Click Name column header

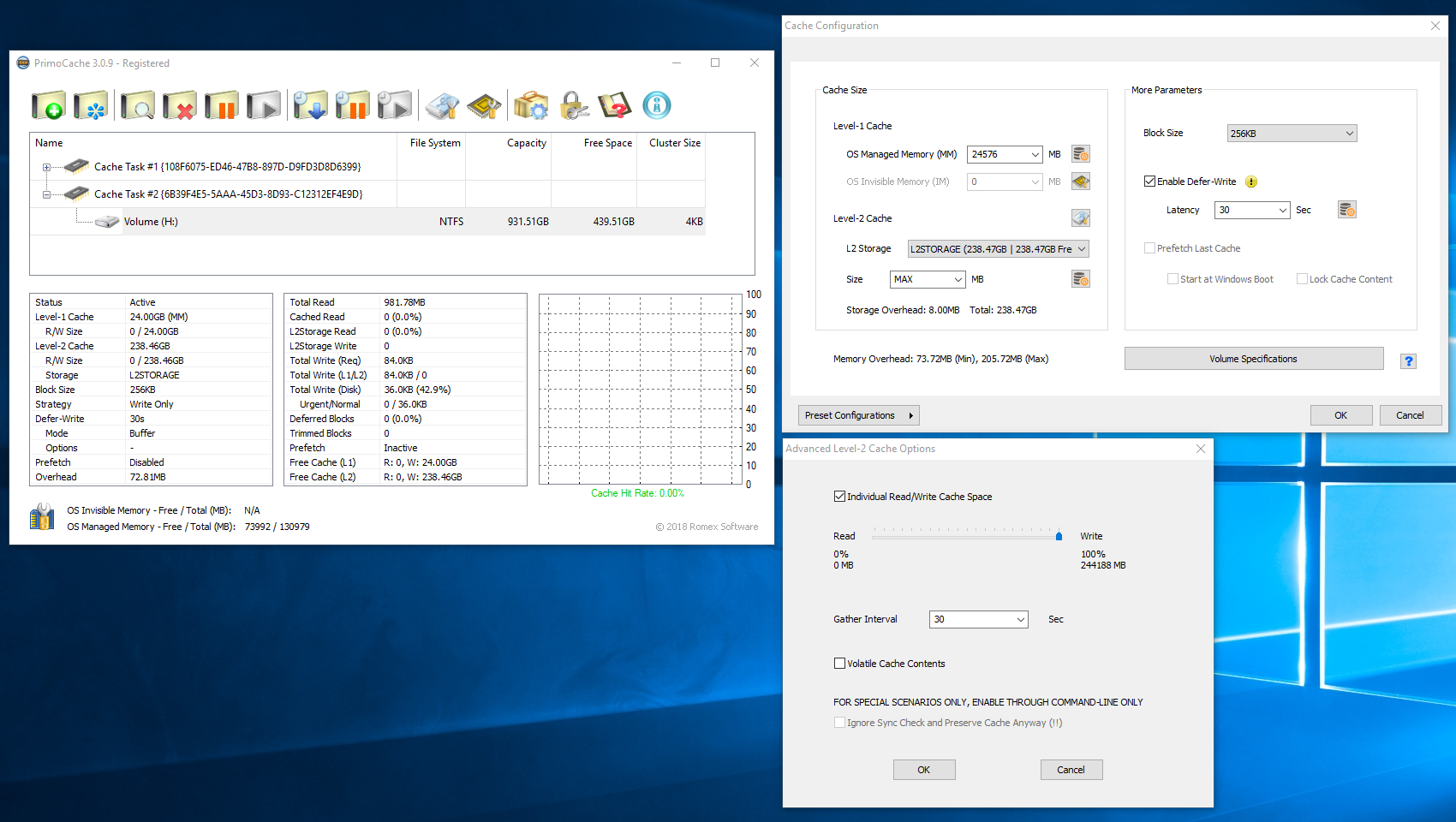point(213,143)
